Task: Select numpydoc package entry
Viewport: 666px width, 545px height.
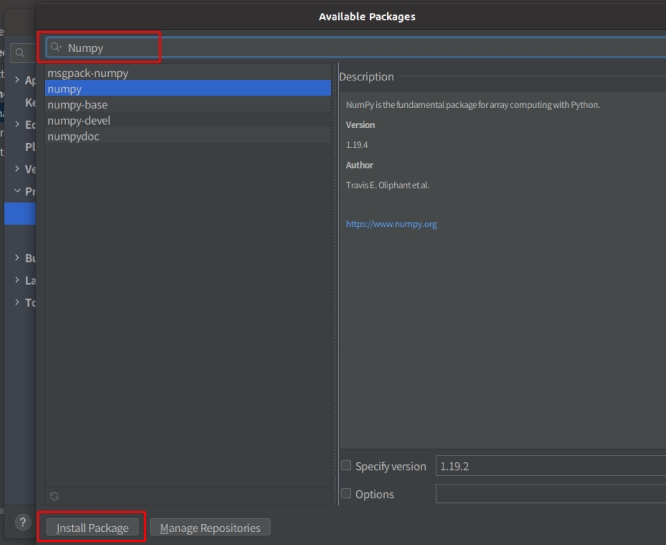Action: [74, 136]
